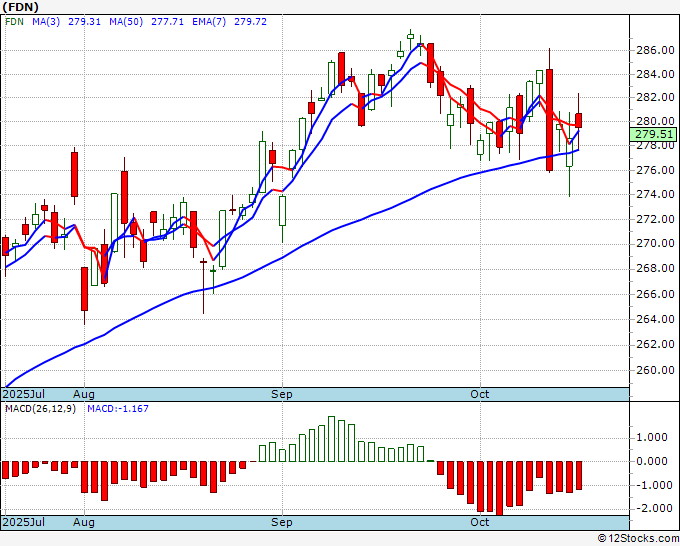680x546 pixels.
Task: Click the MACD(26,12,9) indicator label
Action: coord(40,409)
